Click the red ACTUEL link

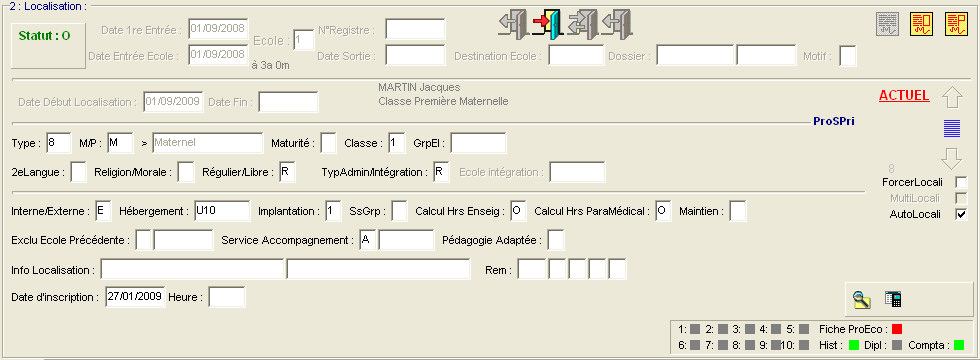coord(904,96)
